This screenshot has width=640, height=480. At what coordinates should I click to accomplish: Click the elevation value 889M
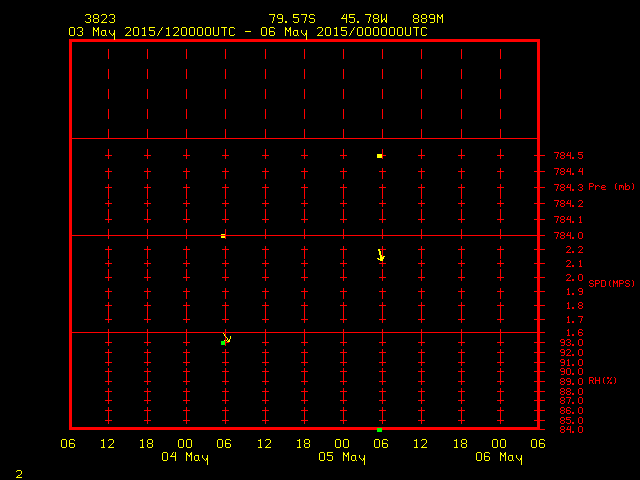click(431, 19)
